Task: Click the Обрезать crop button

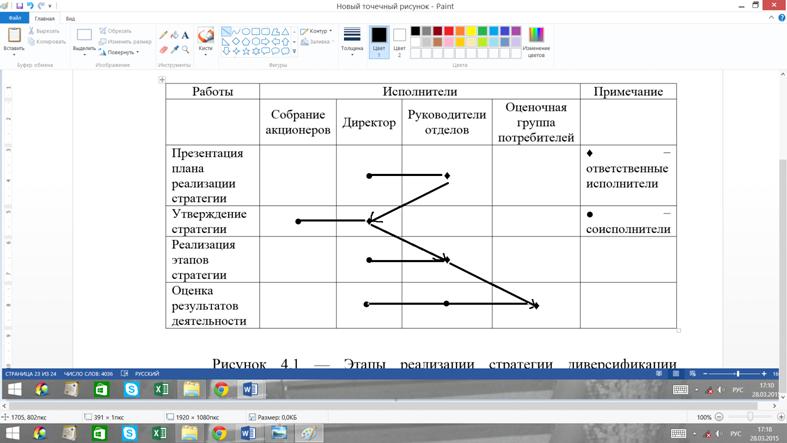Action: [115, 31]
